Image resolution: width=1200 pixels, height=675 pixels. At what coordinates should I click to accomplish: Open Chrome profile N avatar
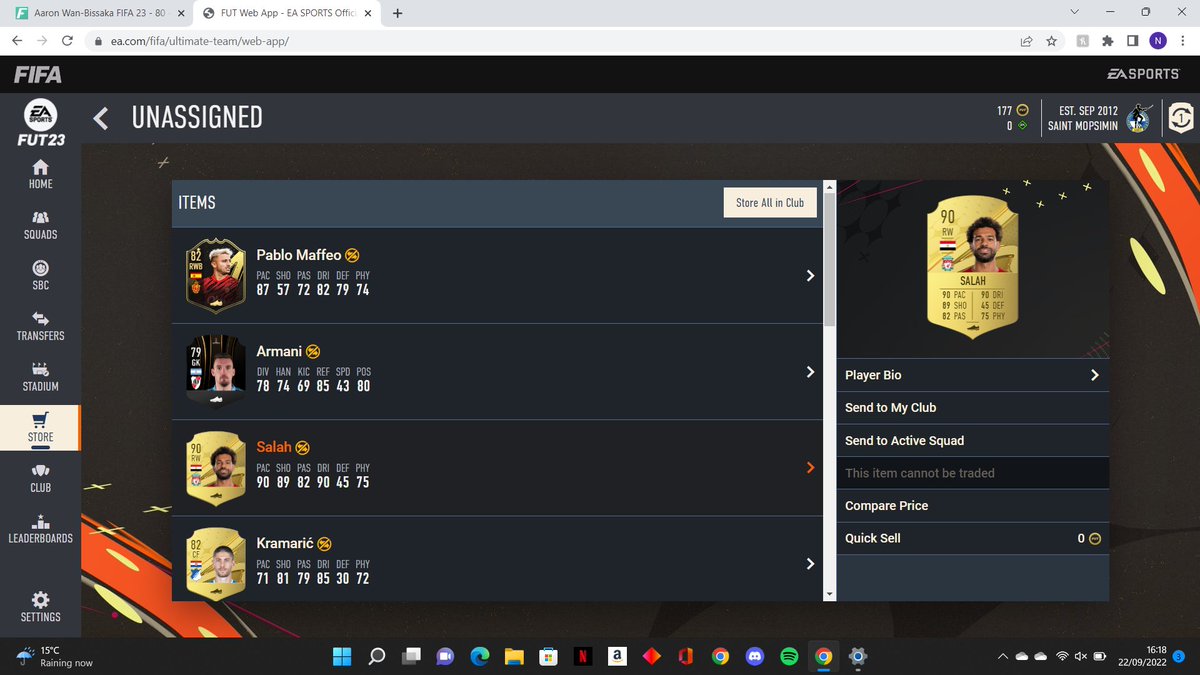[1158, 41]
